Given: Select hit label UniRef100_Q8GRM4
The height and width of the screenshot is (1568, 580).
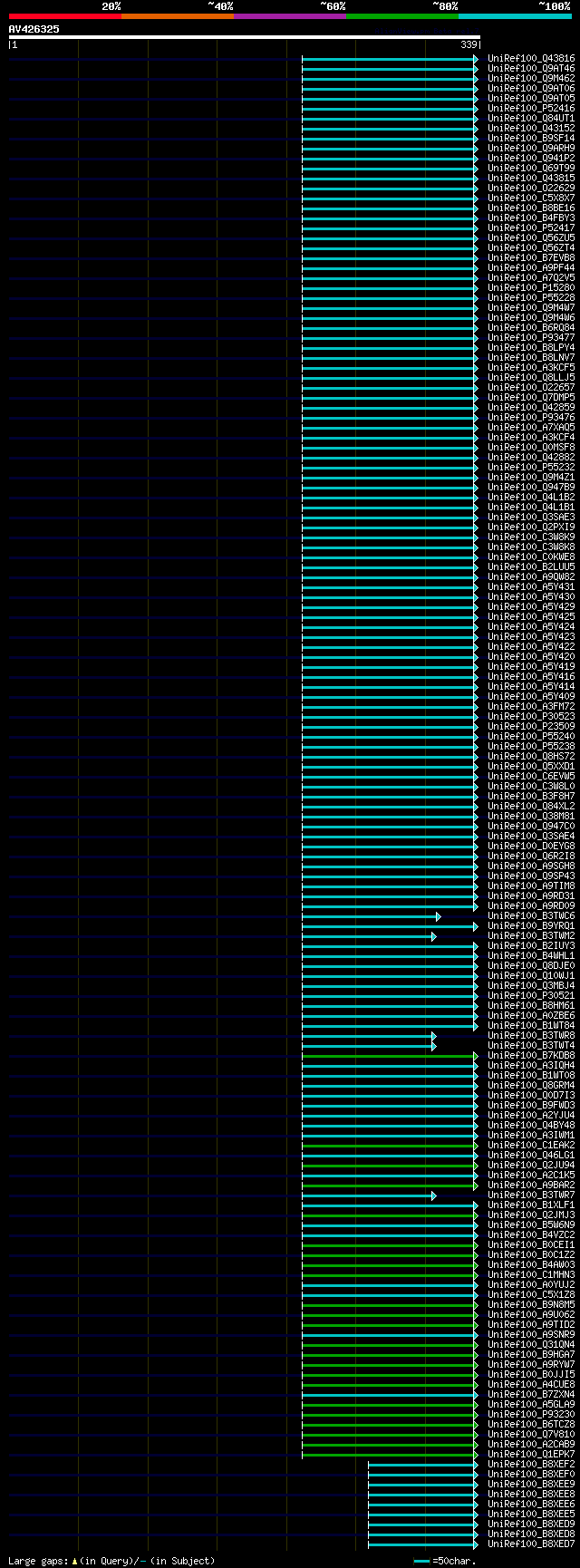Looking at the screenshot, I should point(531,1085).
